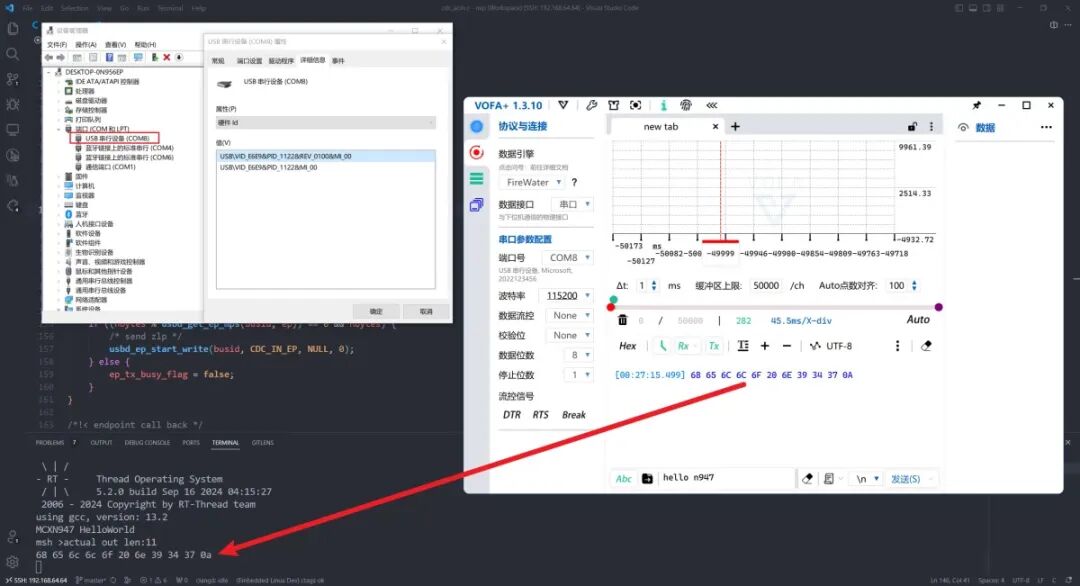Viewport: 1080px width, 586px height.
Task: Open the FireWater data engine dropdown
Action: tap(534, 182)
